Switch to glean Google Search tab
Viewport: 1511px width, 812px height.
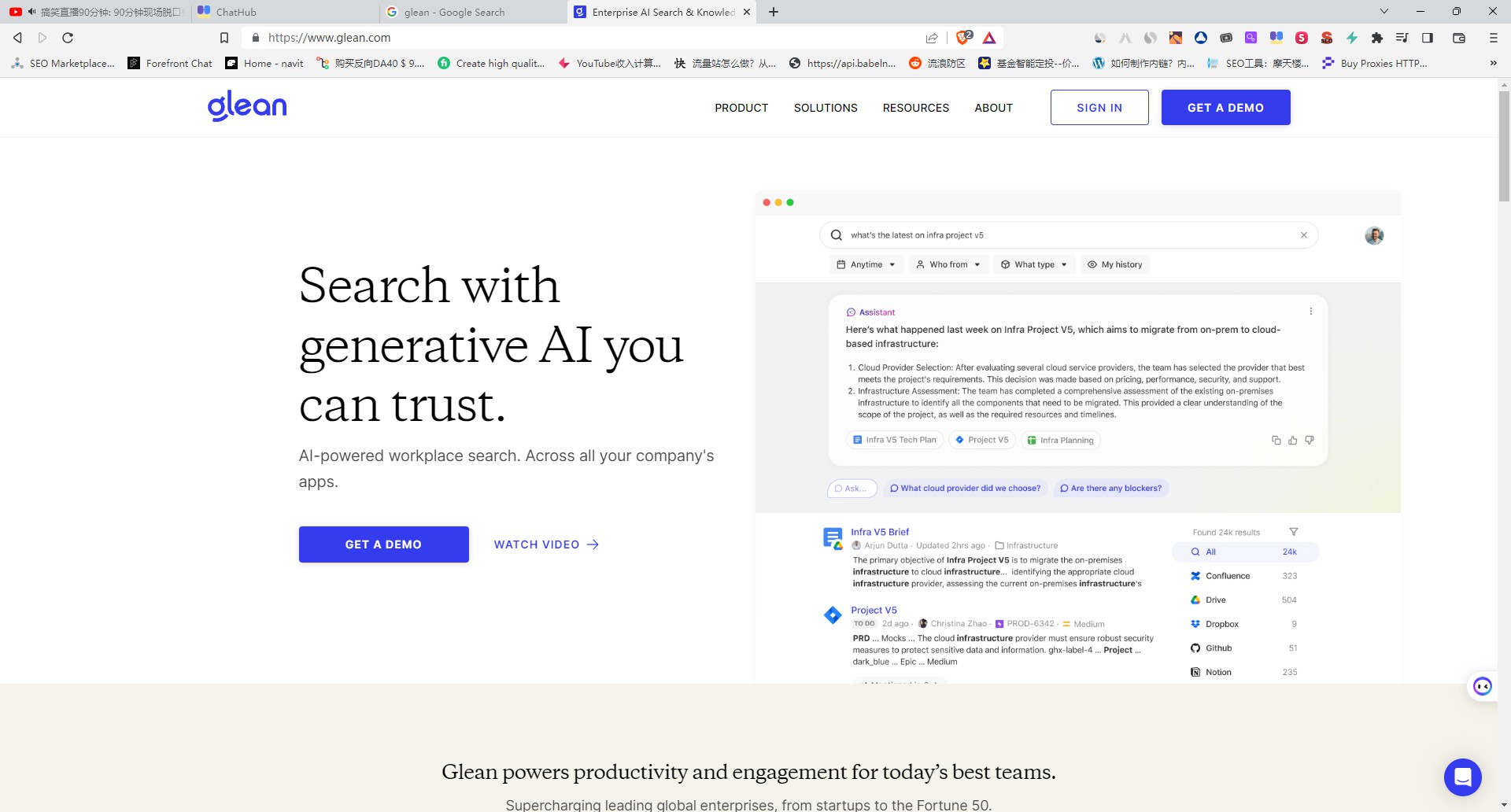[472, 12]
